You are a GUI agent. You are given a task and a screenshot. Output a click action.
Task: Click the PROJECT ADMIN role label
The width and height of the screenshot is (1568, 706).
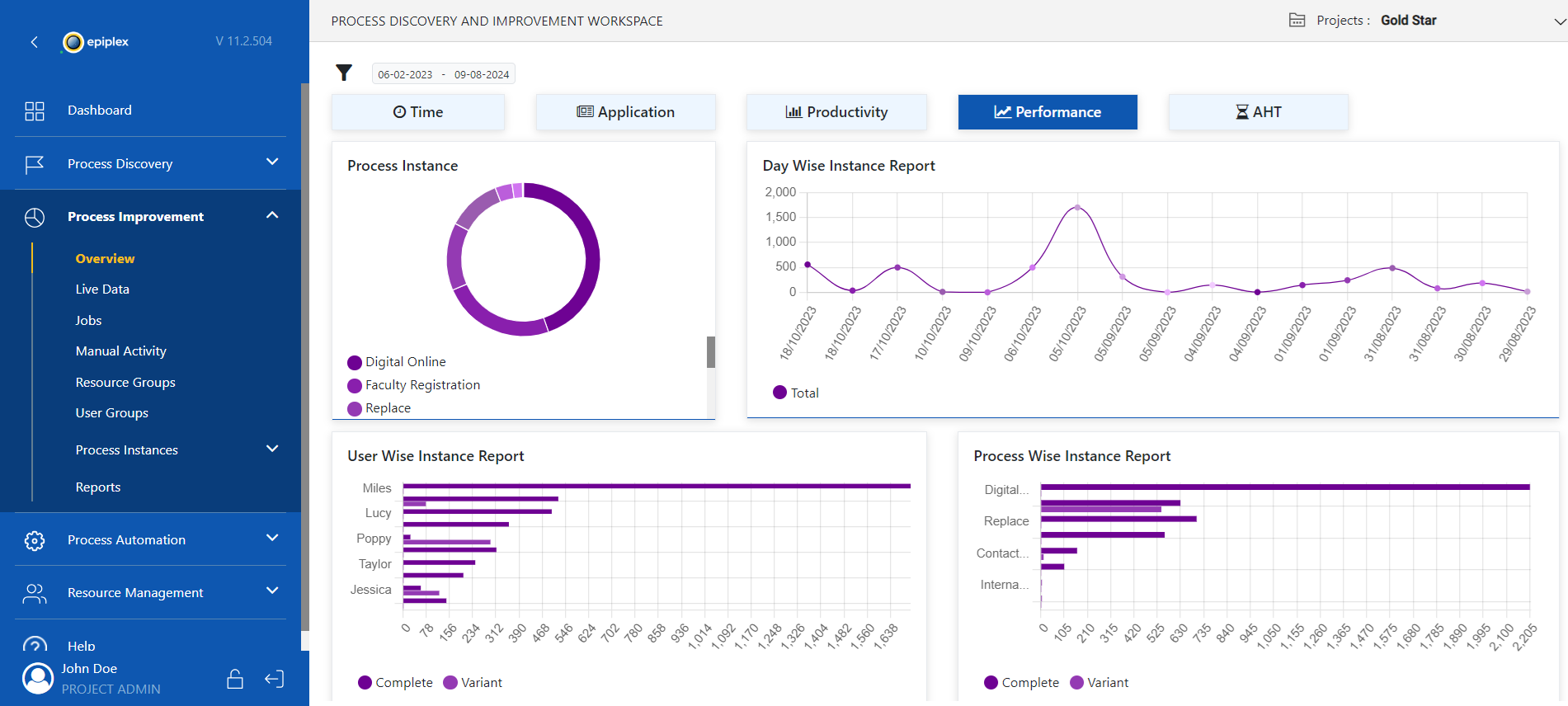coord(111,690)
